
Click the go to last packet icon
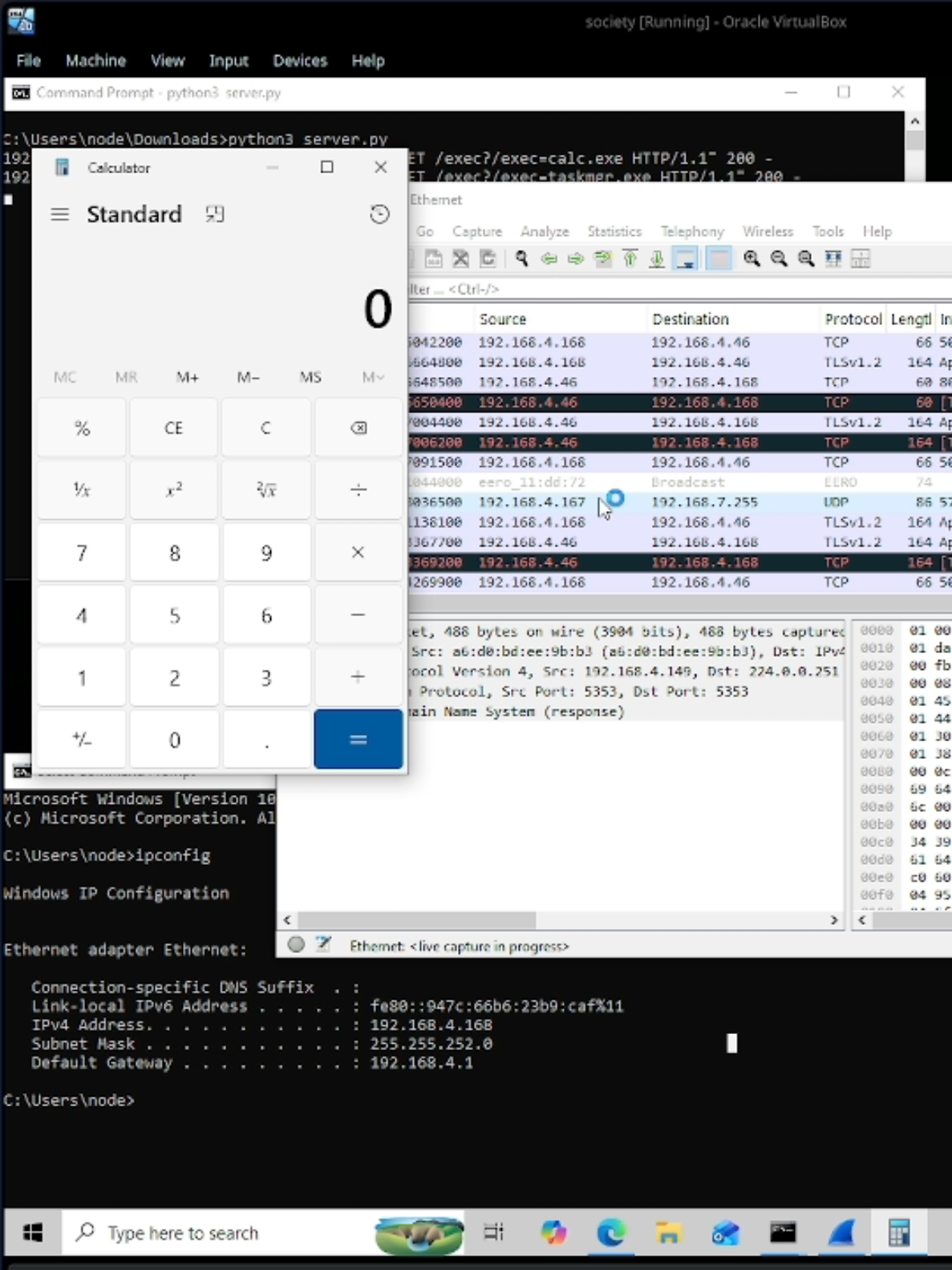click(657, 258)
